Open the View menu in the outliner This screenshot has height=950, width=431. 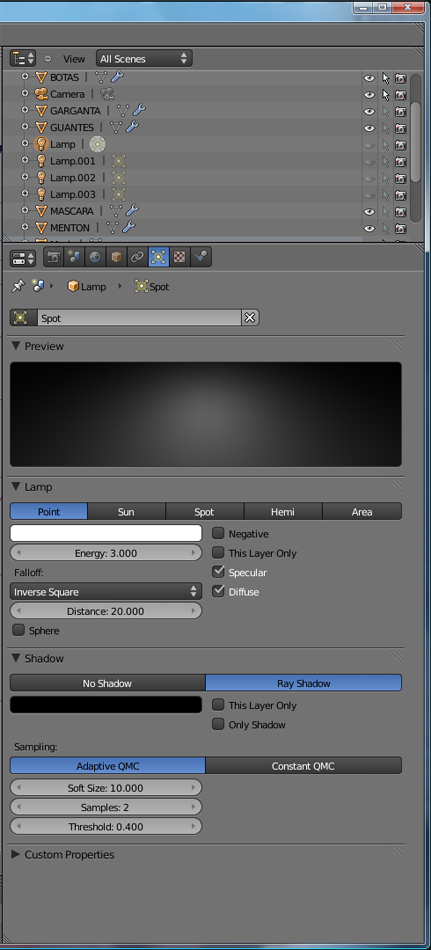click(74, 59)
